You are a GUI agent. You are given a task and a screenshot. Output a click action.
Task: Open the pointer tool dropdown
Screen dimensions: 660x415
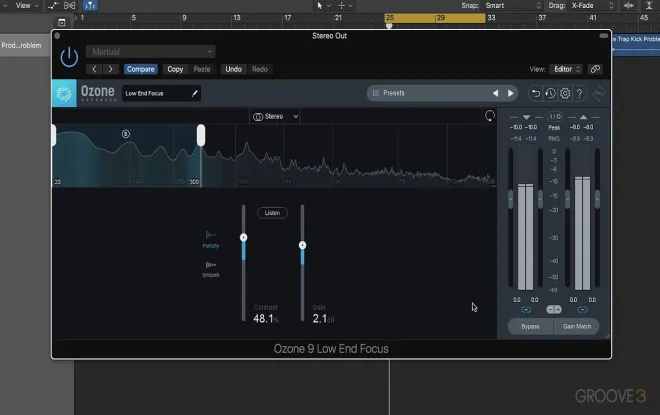323,5
